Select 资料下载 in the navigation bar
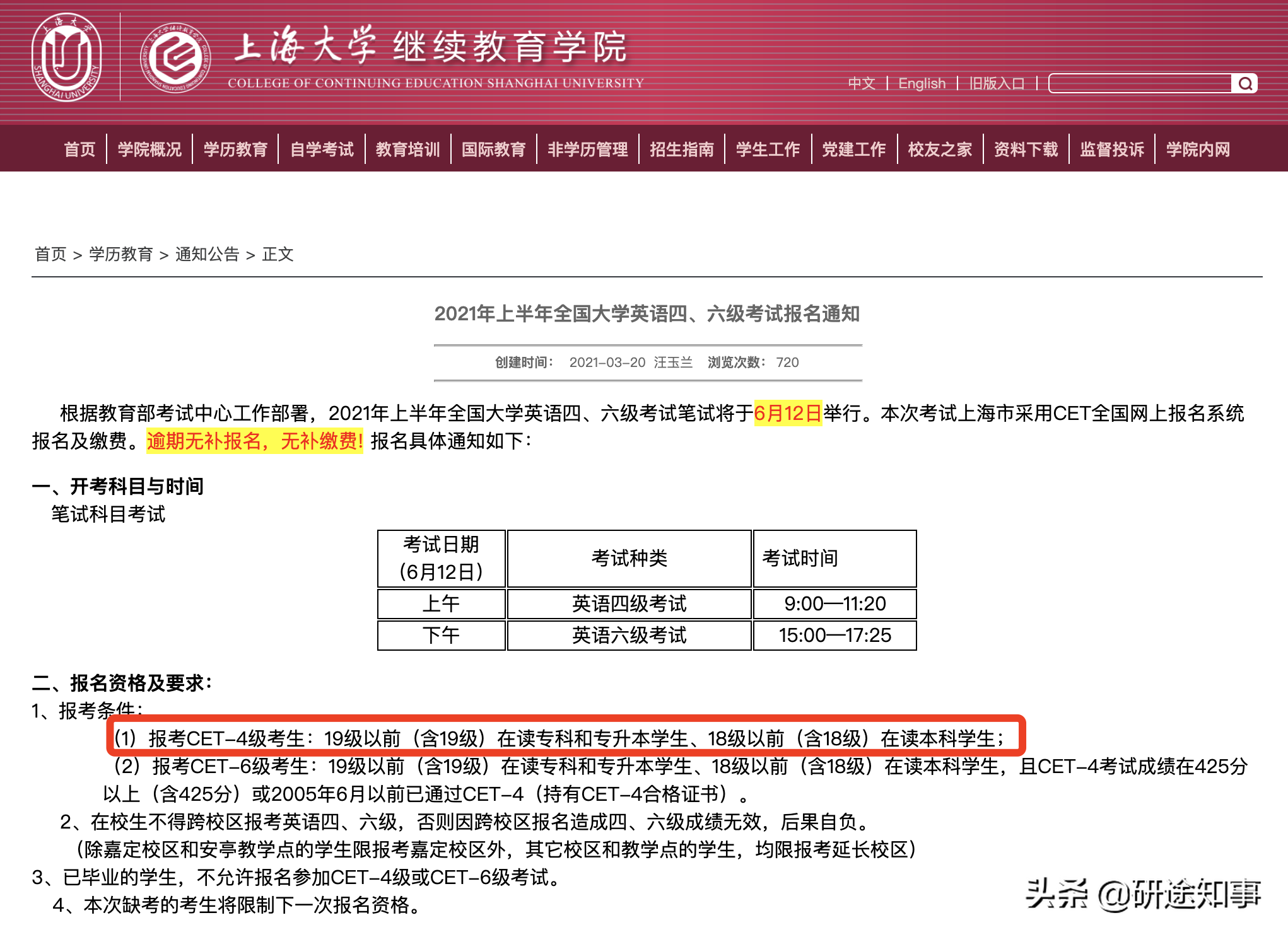Screen dimensions: 1288x937 coord(1026,149)
